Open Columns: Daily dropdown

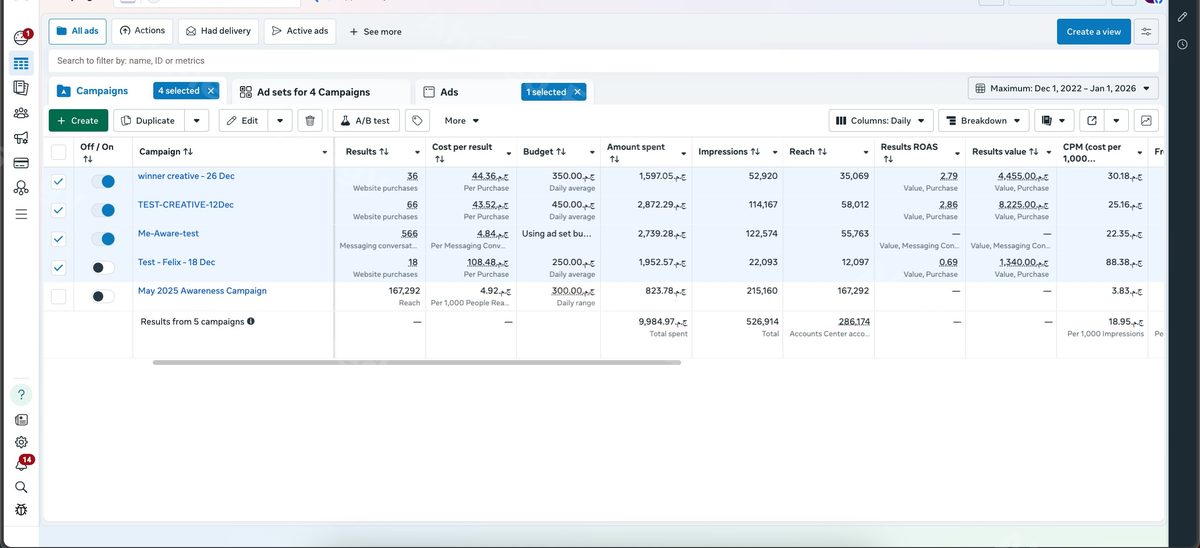[x=882, y=121]
